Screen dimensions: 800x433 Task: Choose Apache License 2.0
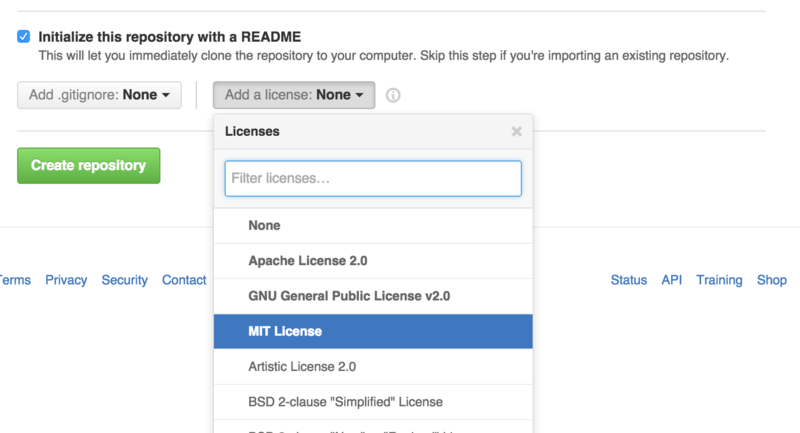click(308, 261)
